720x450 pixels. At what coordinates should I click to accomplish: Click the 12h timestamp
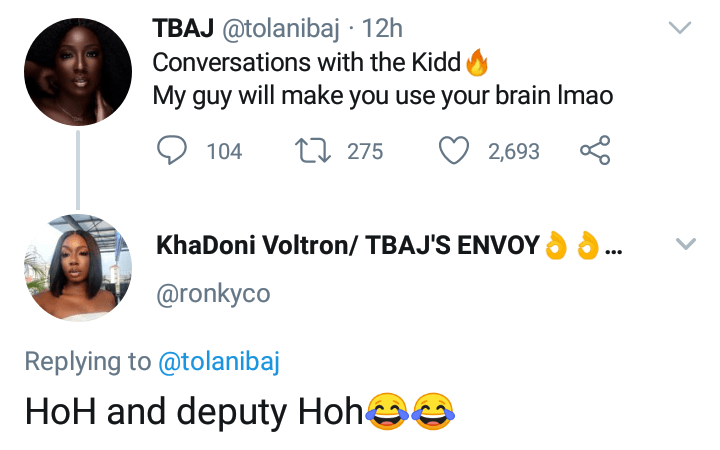[381, 30]
